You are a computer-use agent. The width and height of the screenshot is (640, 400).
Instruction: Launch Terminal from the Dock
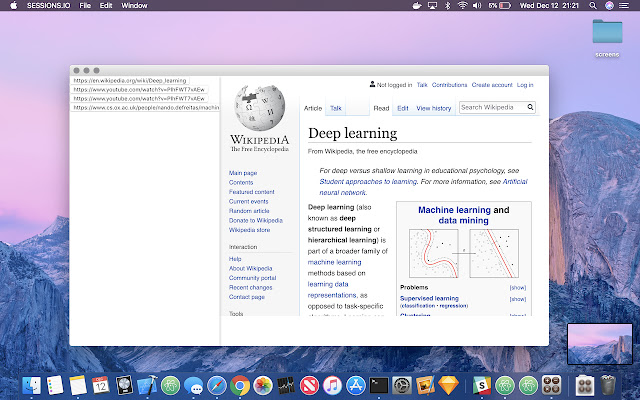[x=379, y=385]
